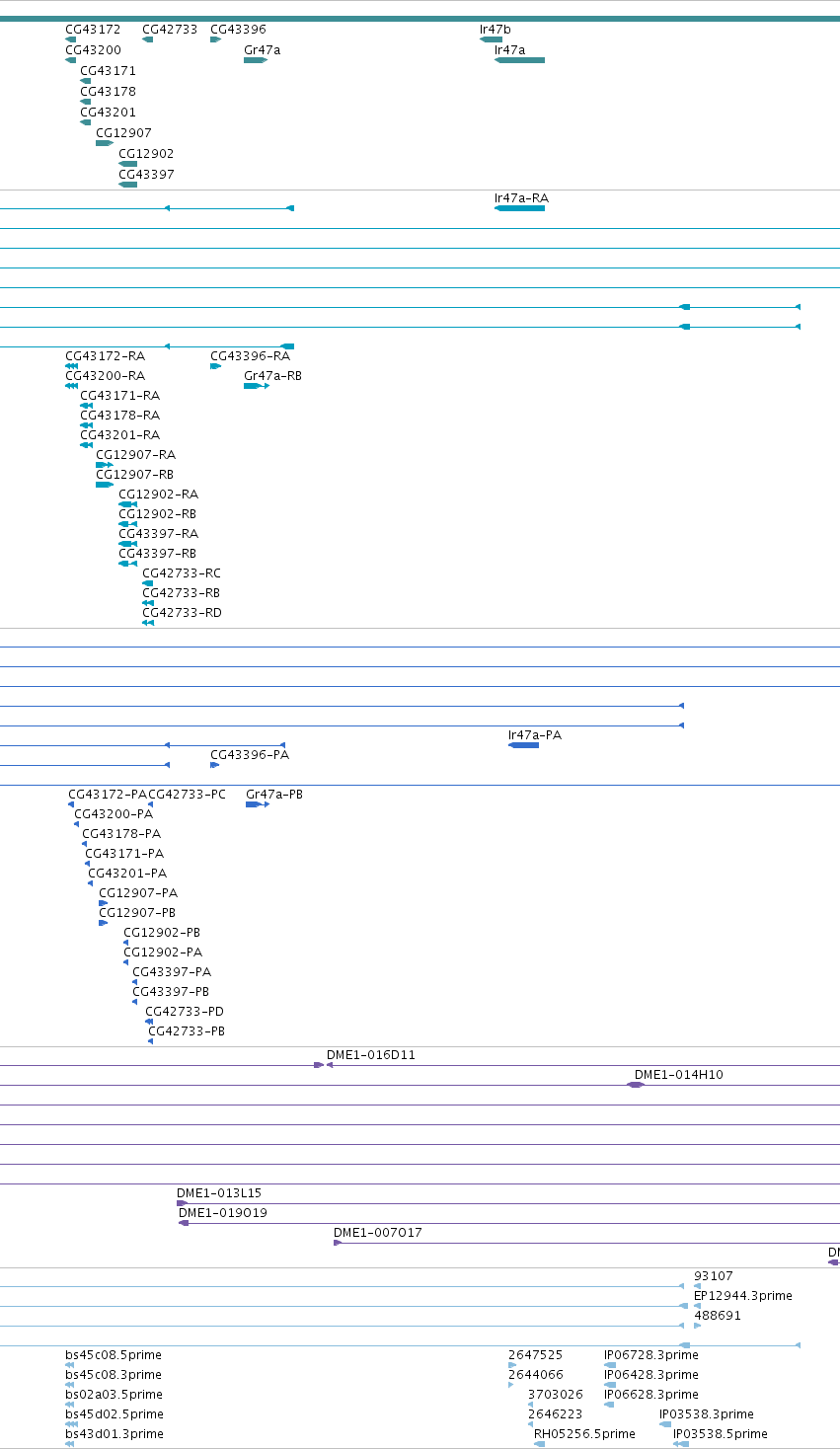
Task: Click protein label CG43397-PB
Action: 171,992
